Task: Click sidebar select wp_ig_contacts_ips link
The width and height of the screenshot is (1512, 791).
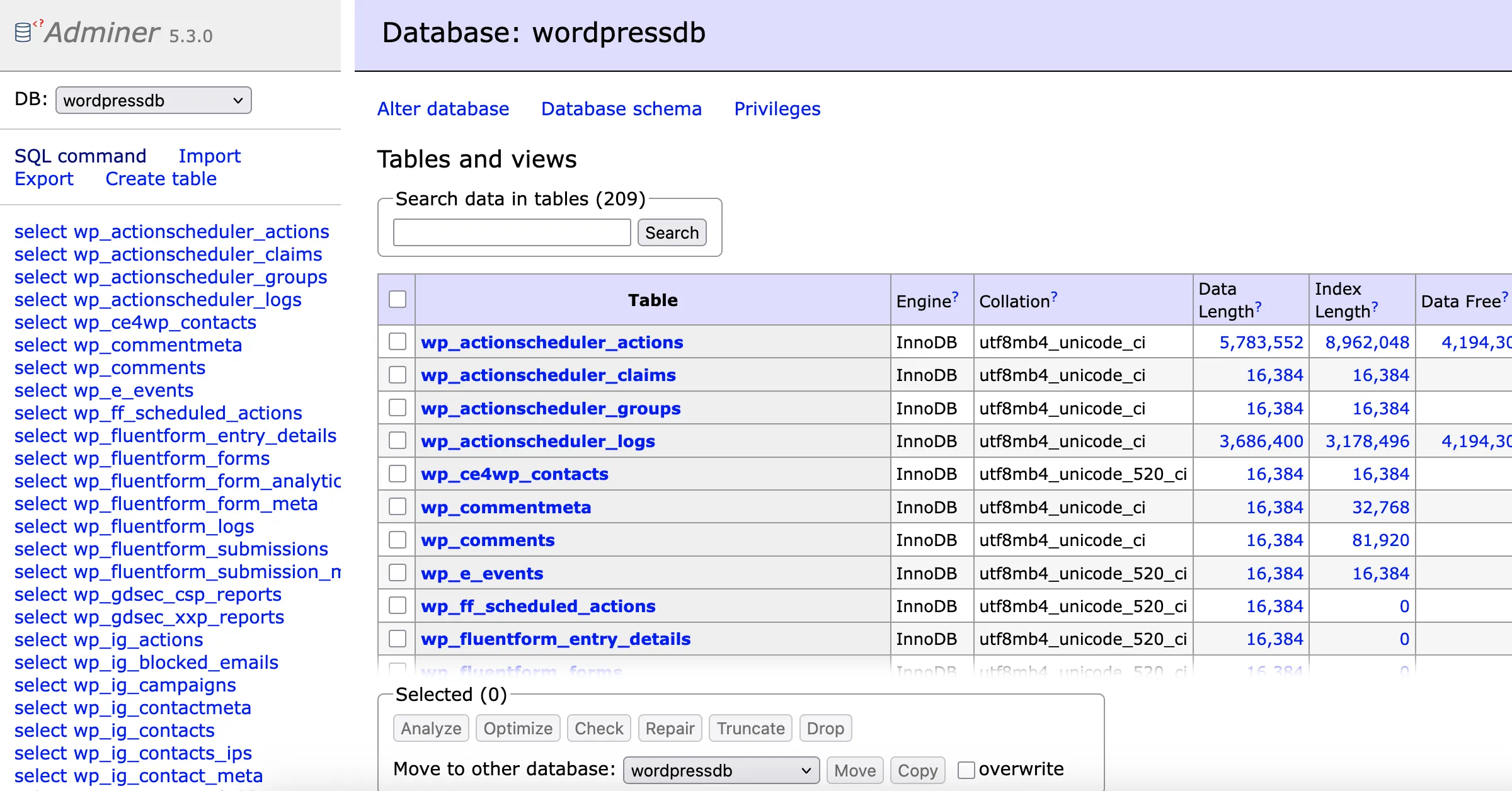Action: pyautogui.click(x=133, y=753)
